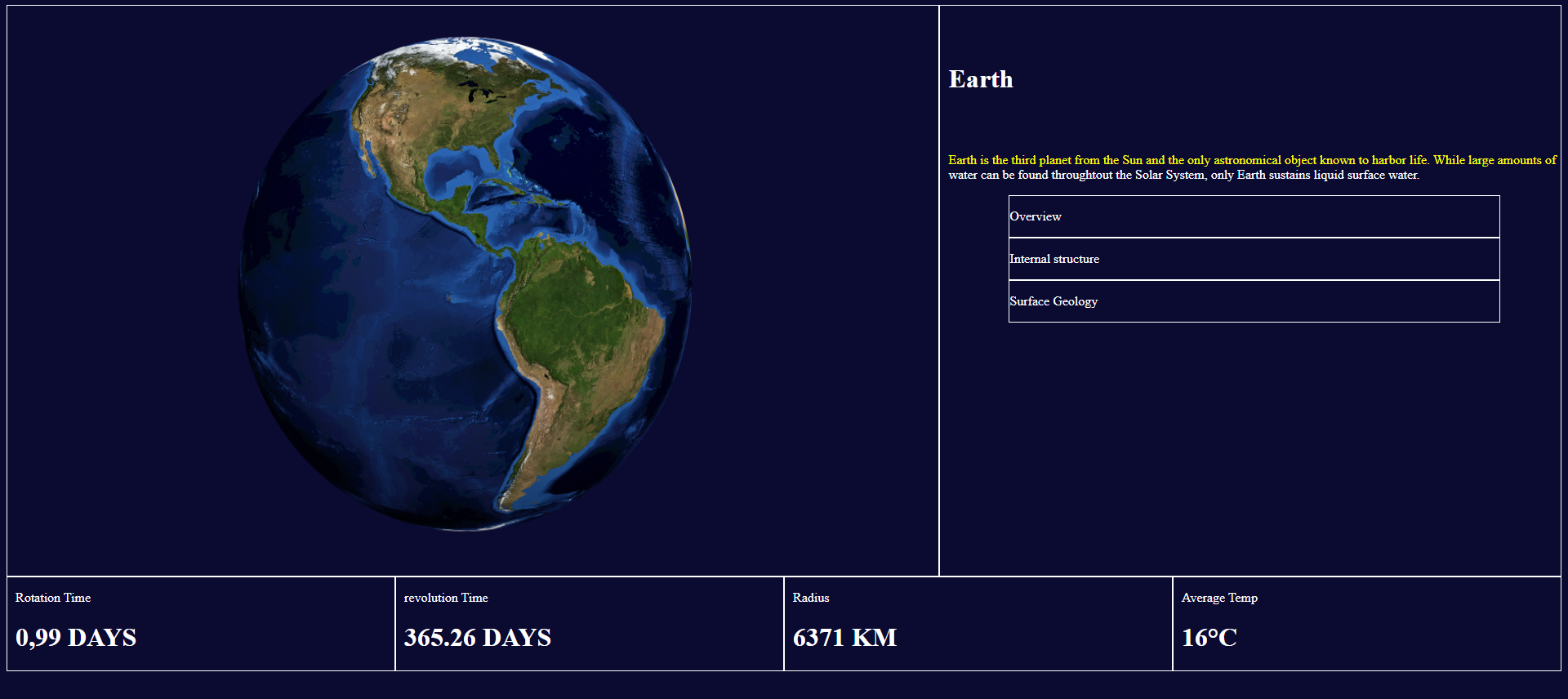
Task: Switch to the Surface Geology tab
Action: pos(1254,301)
